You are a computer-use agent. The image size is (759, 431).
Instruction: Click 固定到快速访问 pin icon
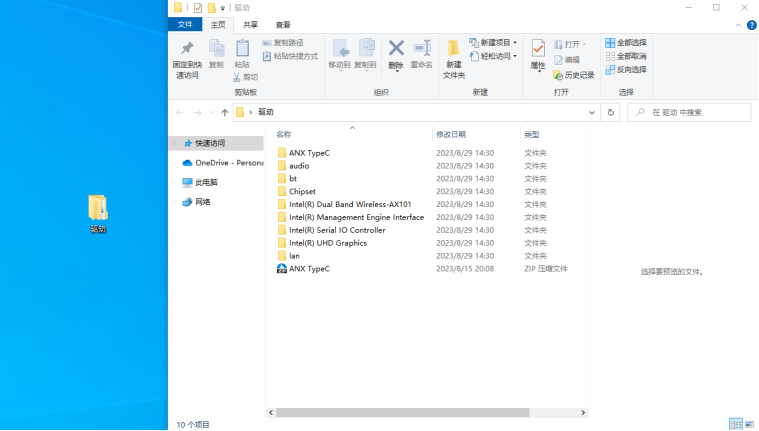pyautogui.click(x=187, y=48)
